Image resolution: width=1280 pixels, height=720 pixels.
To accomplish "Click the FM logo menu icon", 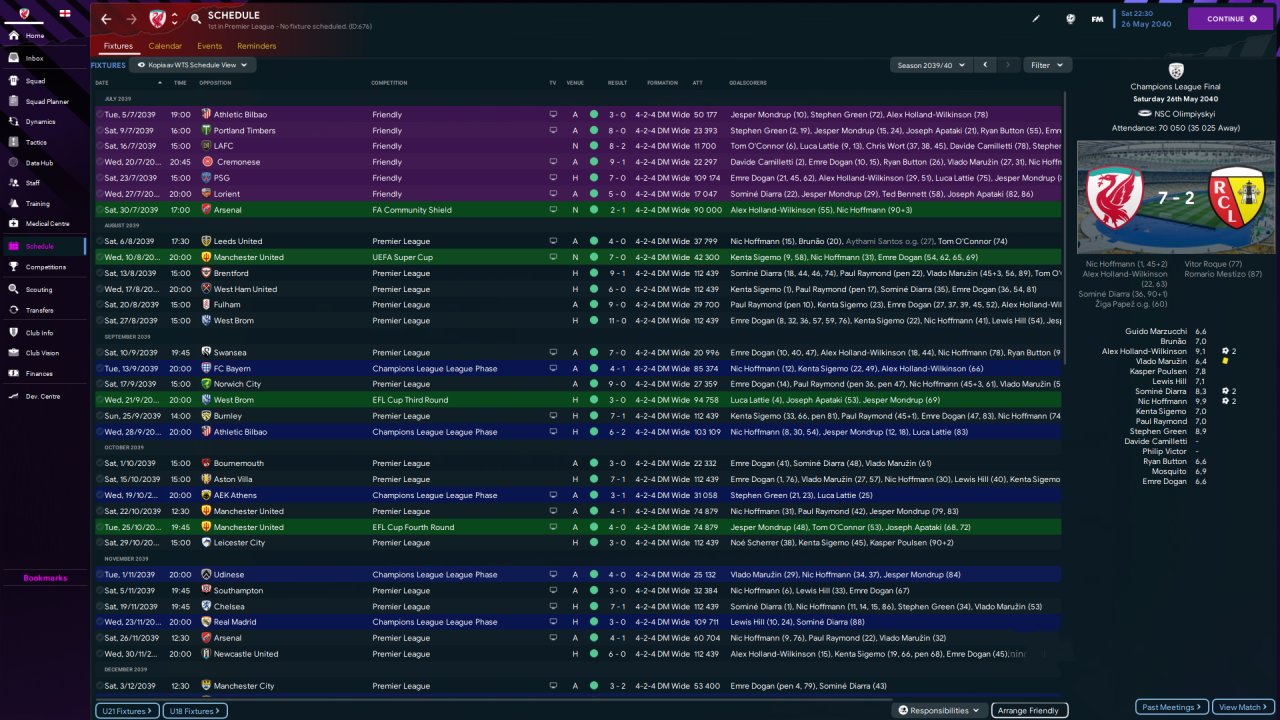I will 1097,19.
